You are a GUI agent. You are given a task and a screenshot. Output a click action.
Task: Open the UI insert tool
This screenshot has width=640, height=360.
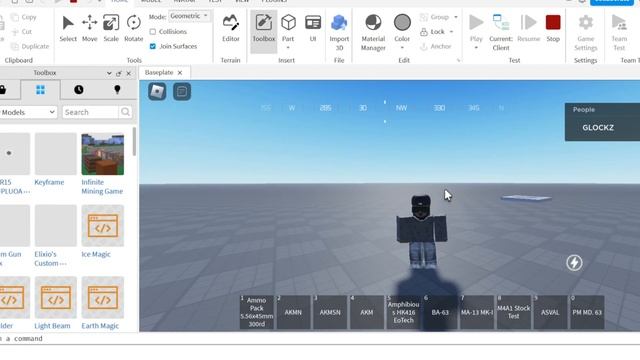[x=313, y=29]
